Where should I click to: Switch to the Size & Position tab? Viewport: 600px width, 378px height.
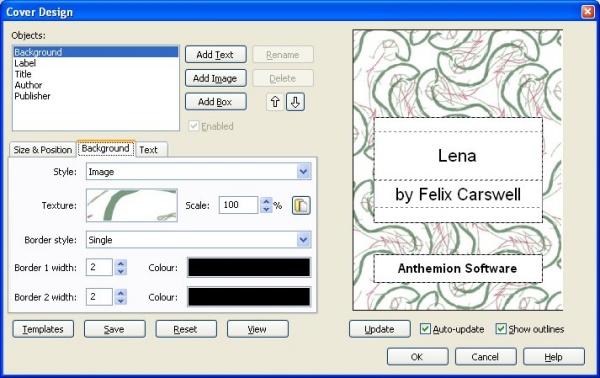[x=42, y=150]
